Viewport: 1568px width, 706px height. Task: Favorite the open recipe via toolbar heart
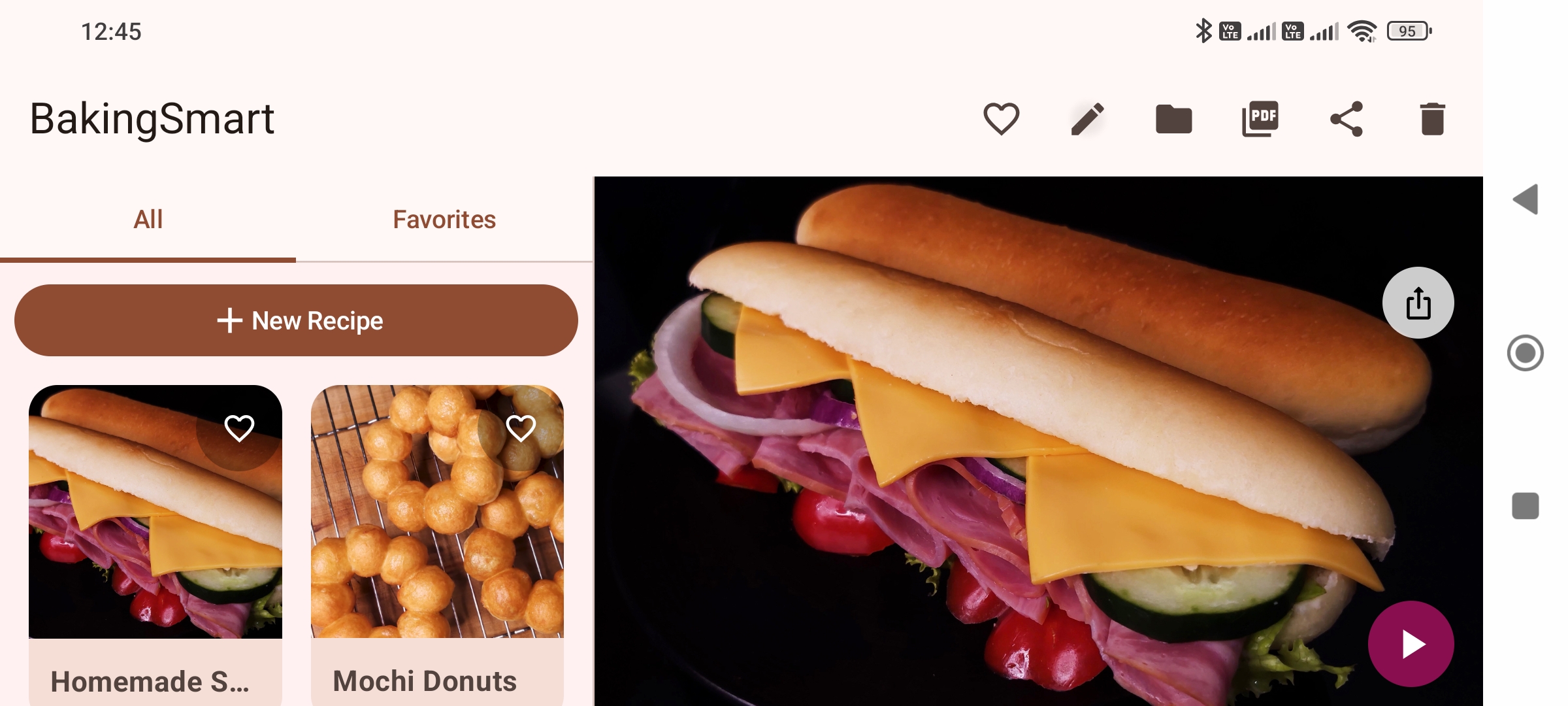click(1001, 119)
